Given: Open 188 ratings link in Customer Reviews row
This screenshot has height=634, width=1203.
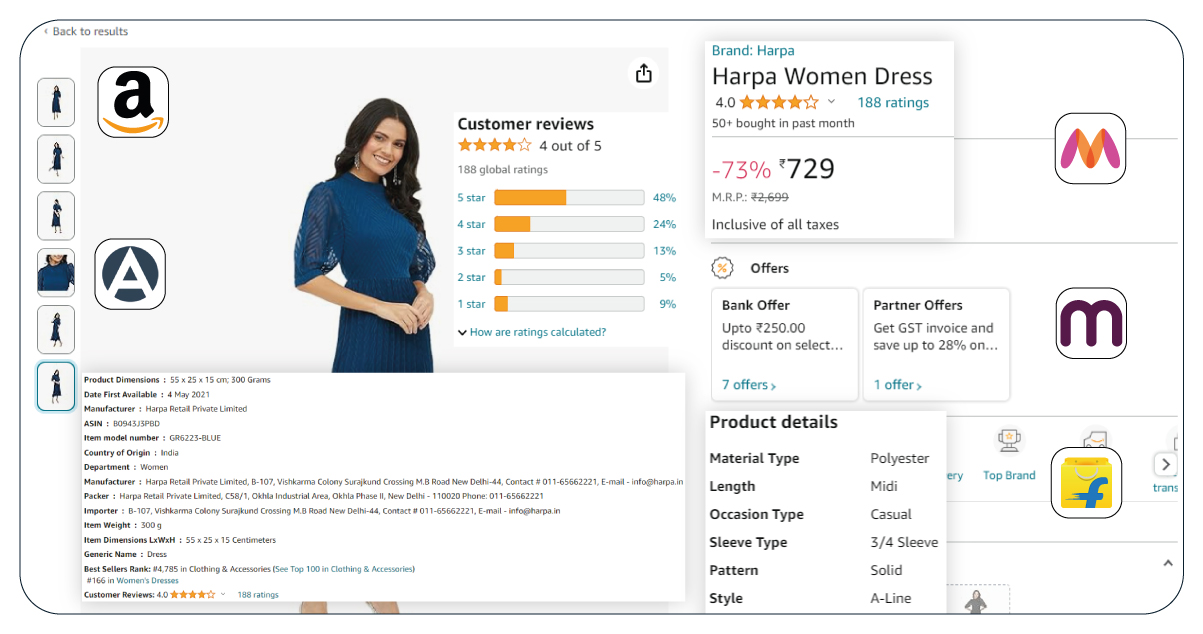Looking at the screenshot, I should tap(258, 595).
